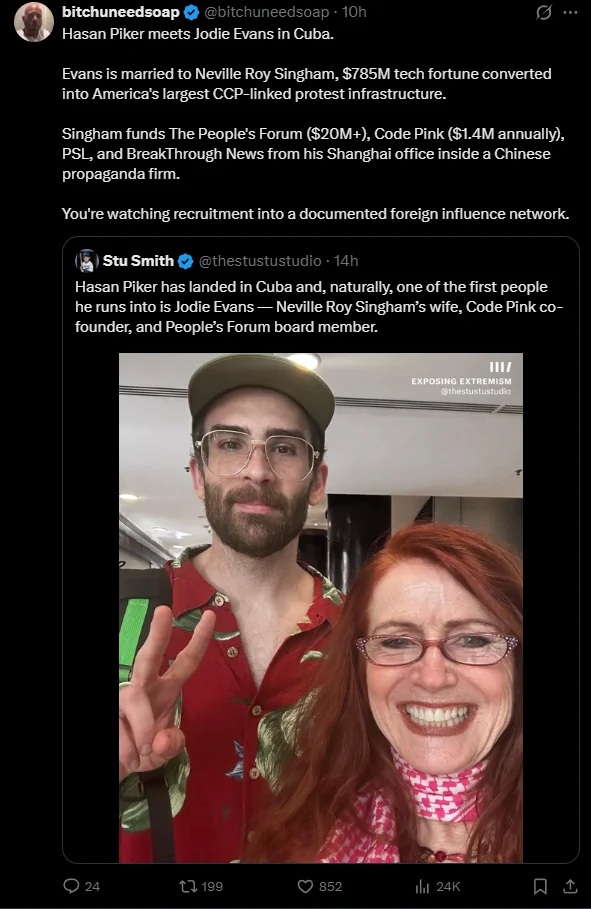Bookmark this tweet
This screenshot has height=909, width=591.
539,886
